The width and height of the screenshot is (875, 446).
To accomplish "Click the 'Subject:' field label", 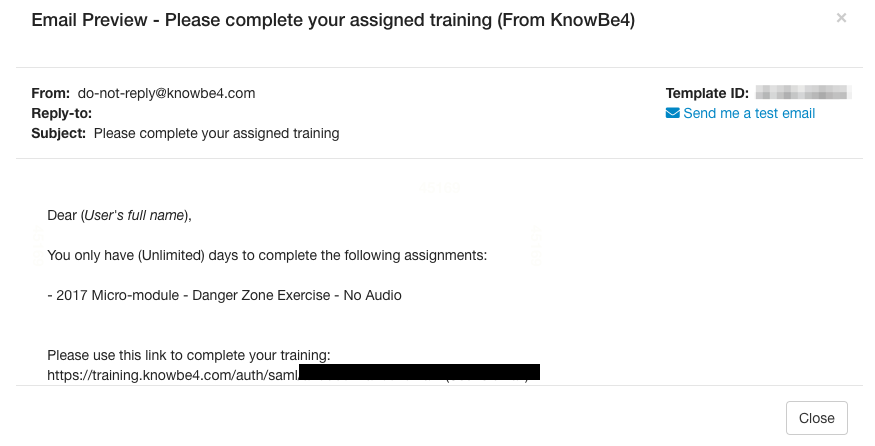I will (x=59, y=133).
